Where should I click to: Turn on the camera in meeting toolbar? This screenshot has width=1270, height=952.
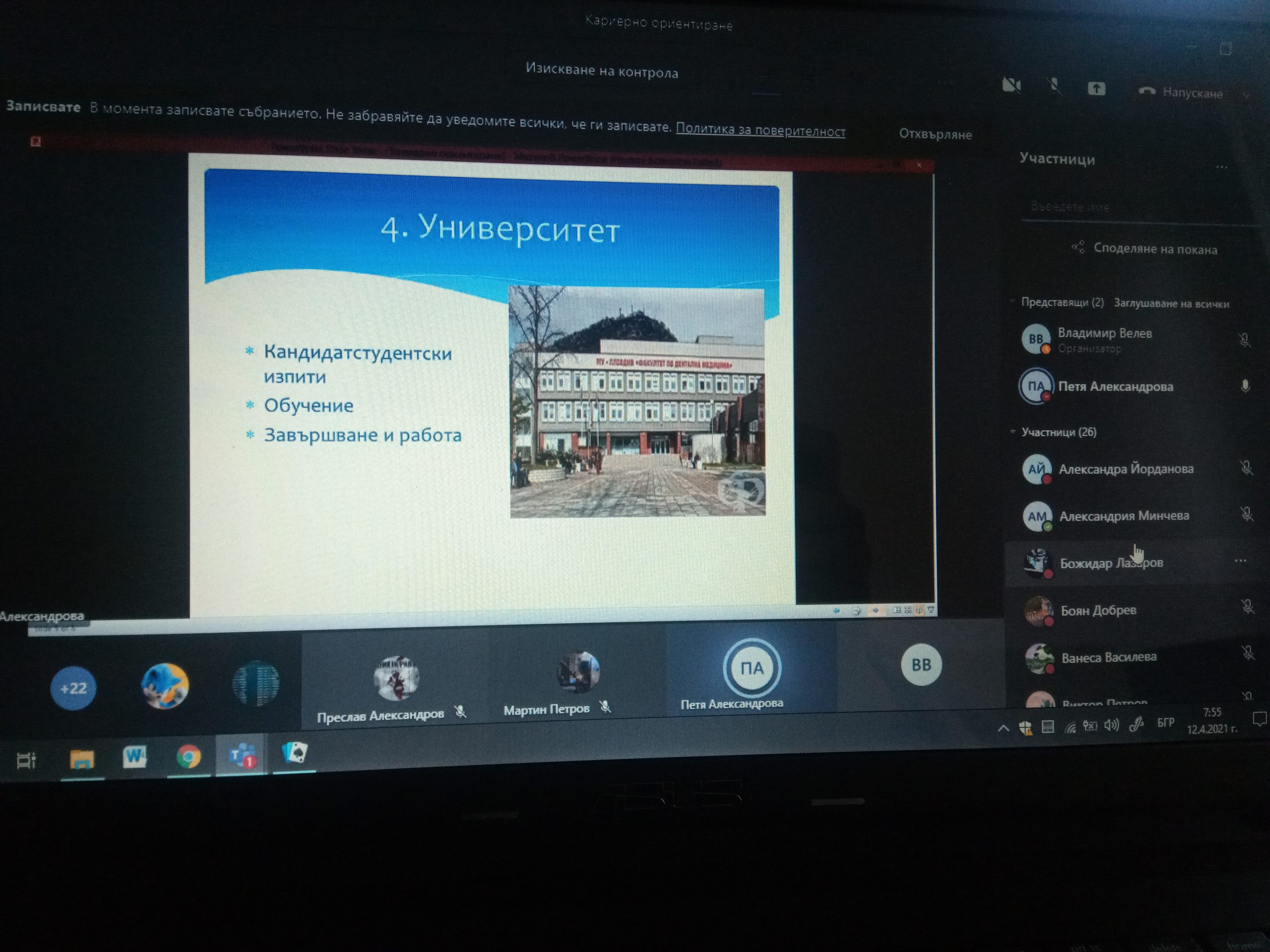click(1011, 85)
